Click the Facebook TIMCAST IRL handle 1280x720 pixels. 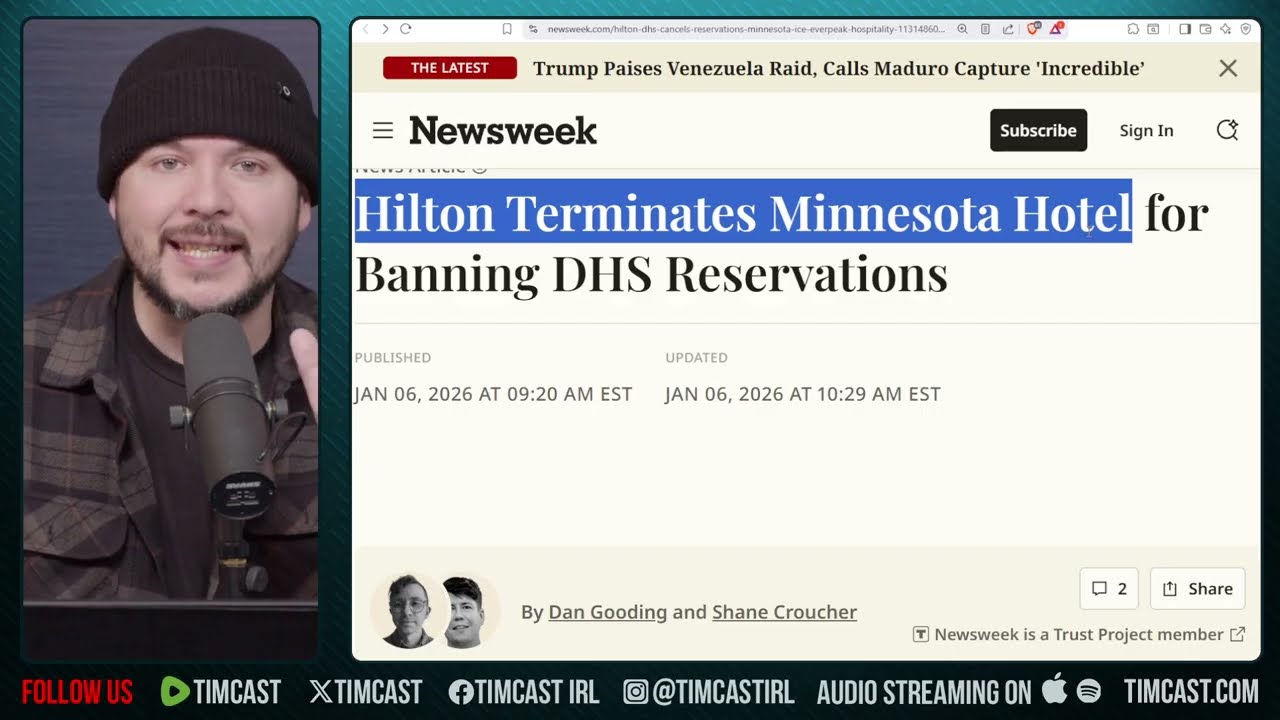pos(524,691)
